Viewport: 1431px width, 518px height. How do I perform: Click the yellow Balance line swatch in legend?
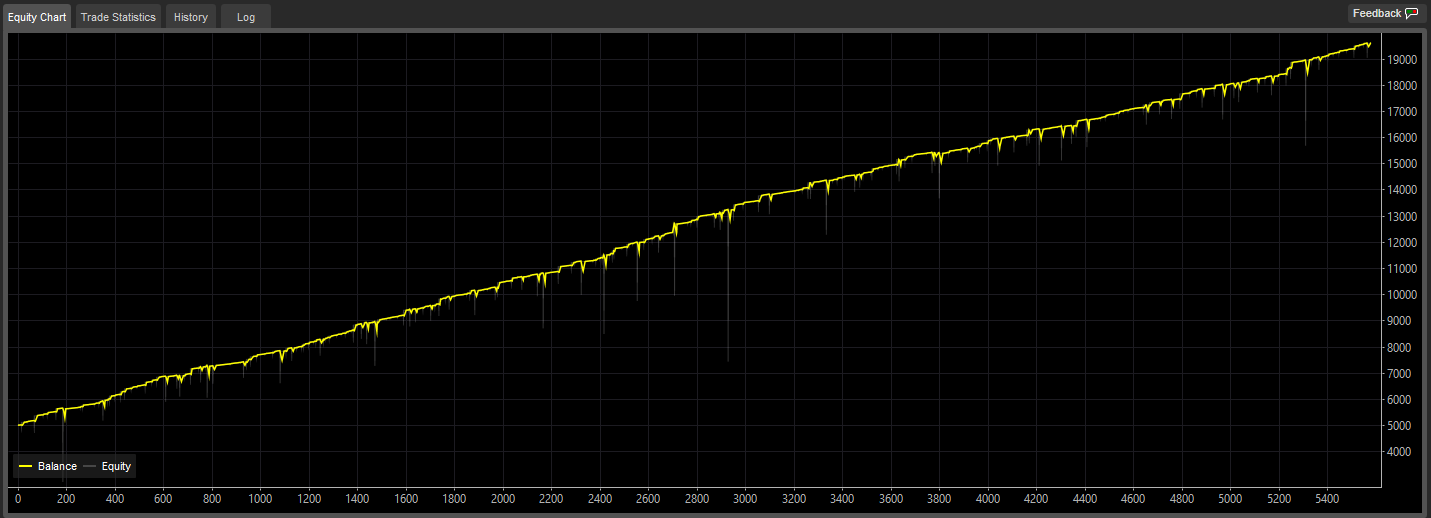tap(25, 466)
